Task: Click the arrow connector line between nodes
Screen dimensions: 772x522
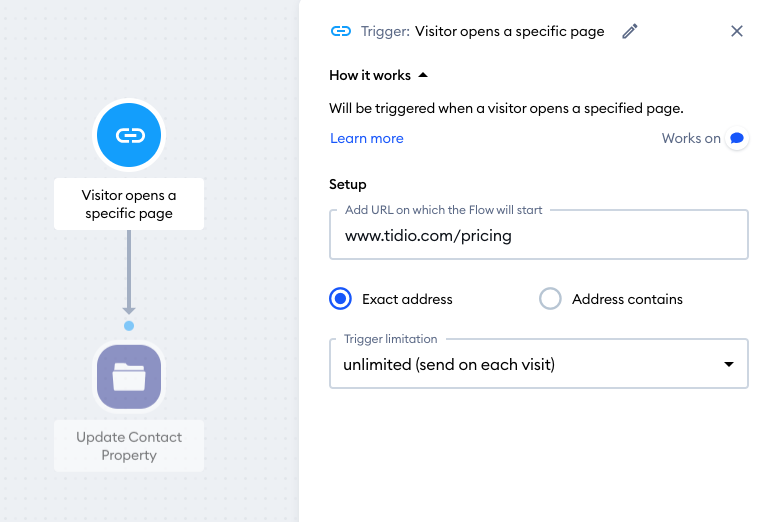Action: (129, 270)
